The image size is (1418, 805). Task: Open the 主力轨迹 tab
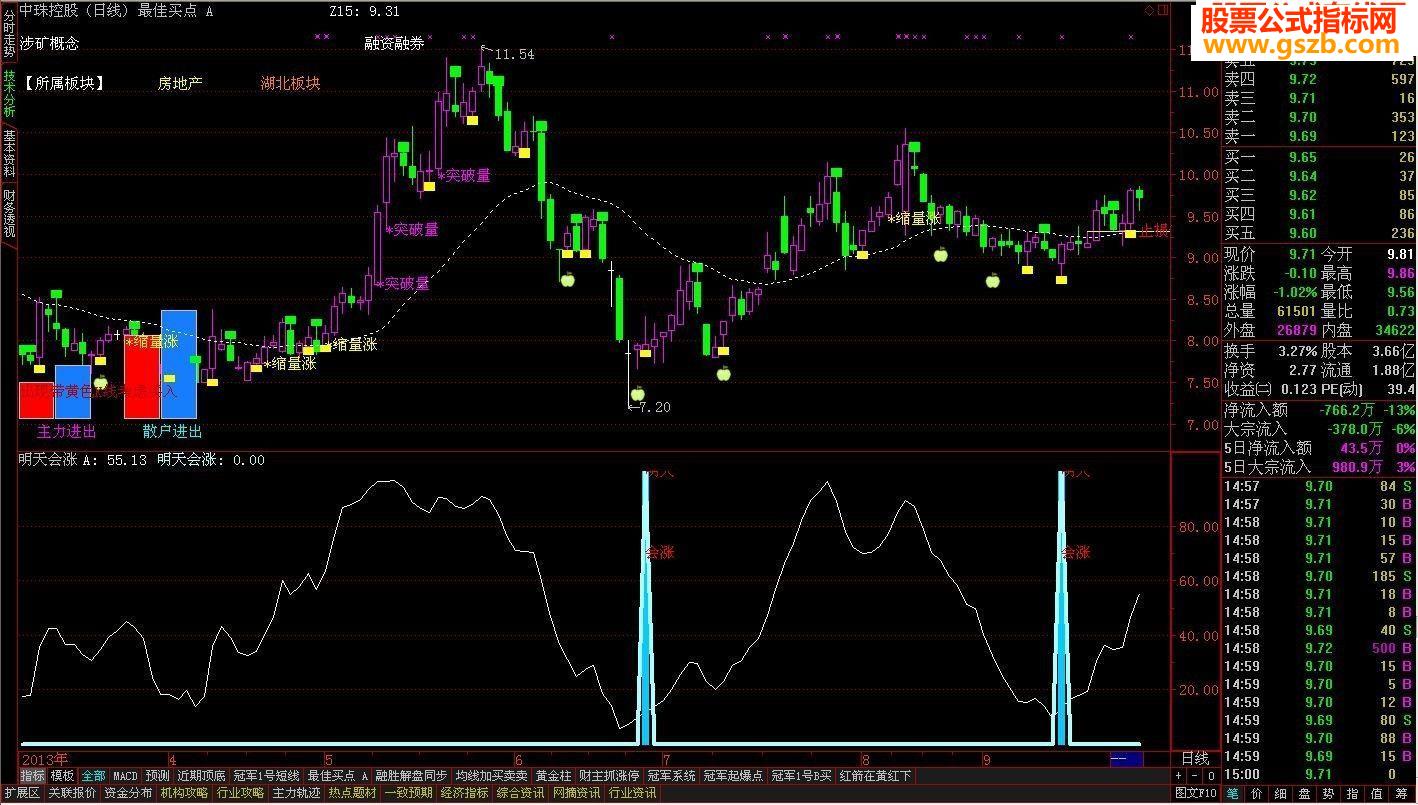click(296, 794)
